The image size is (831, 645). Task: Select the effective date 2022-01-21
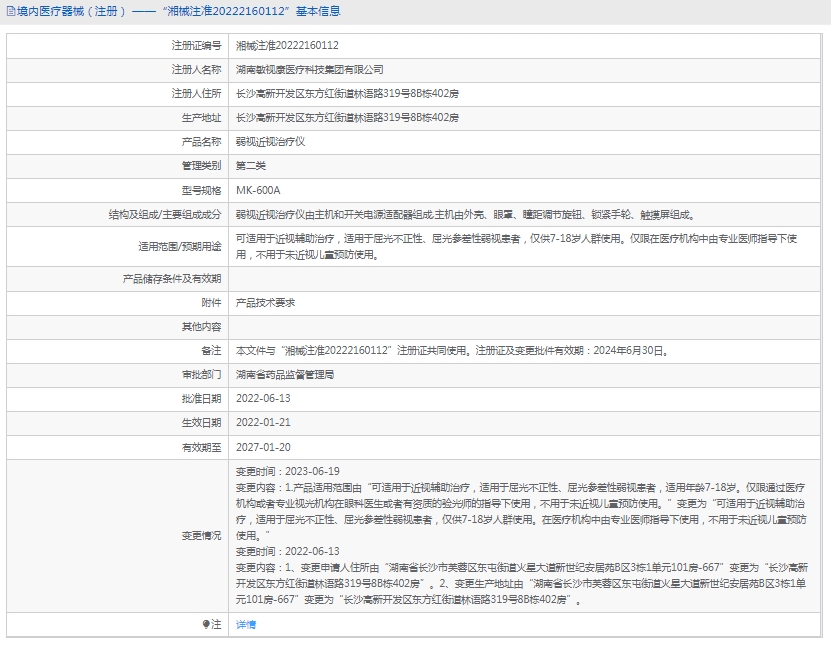coord(263,422)
